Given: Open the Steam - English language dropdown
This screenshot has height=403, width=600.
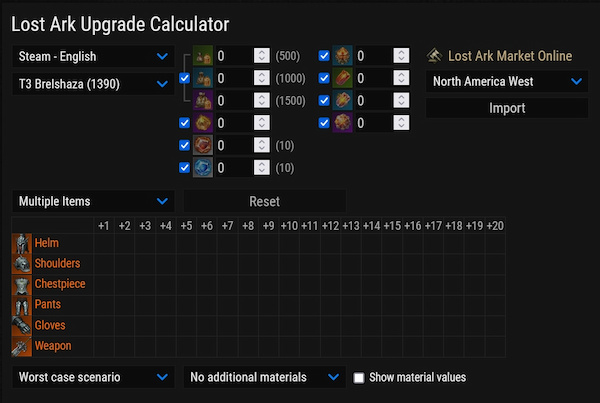Looking at the screenshot, I should tap(94, 57).
